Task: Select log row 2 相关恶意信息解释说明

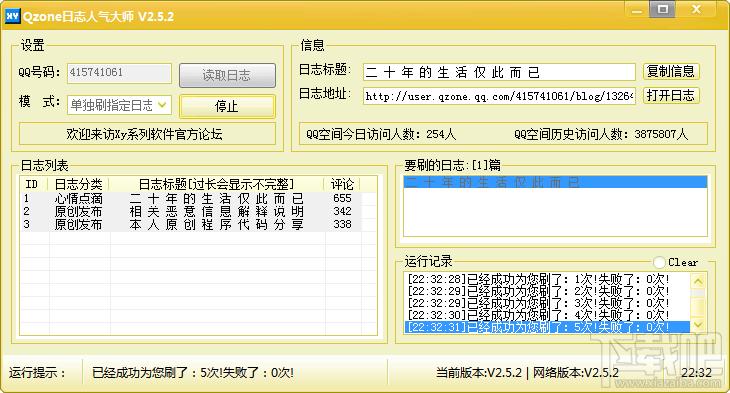Action: [x=190, y=211]
